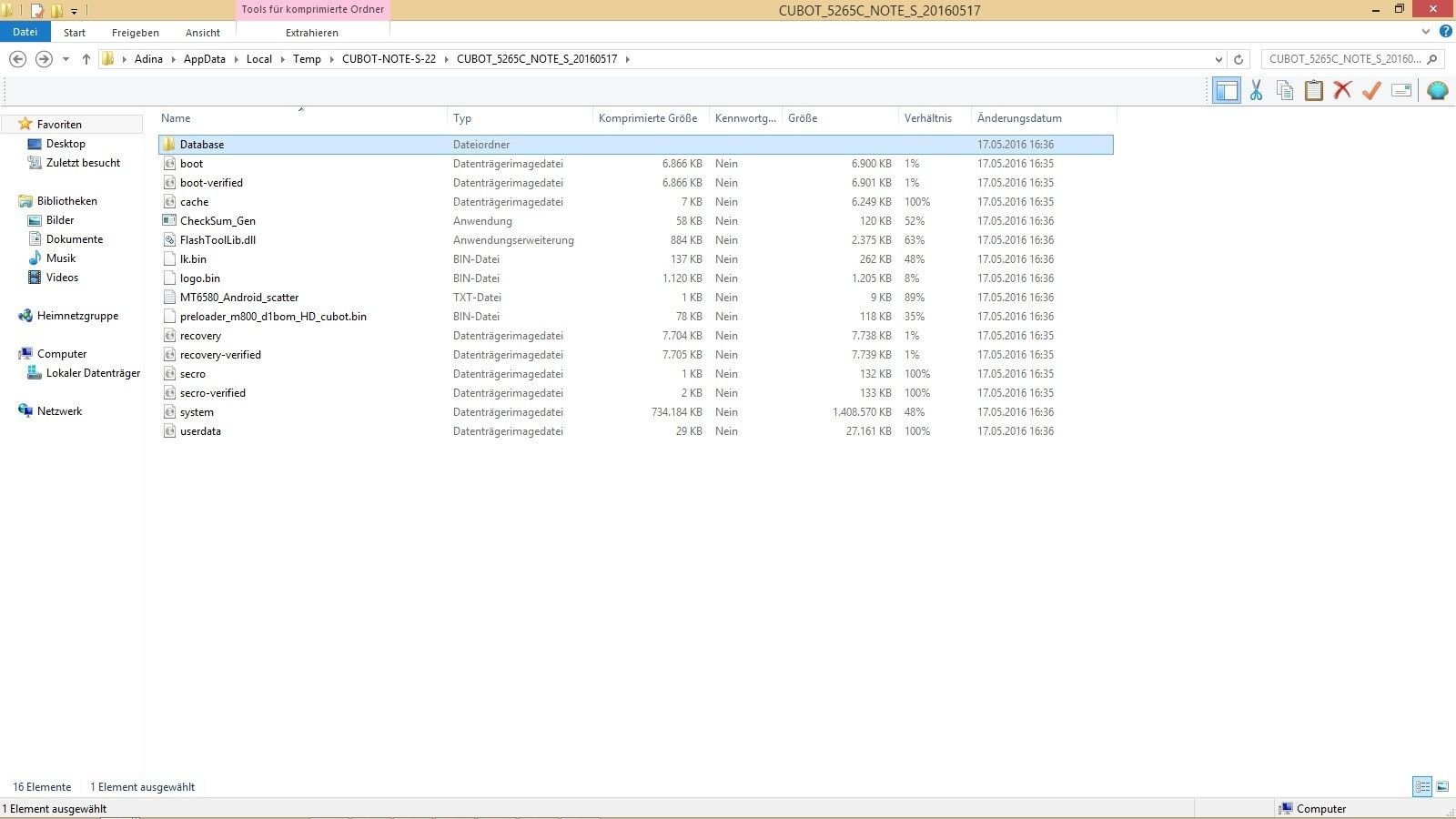Open the recent locations dropdown arrow
Viewport: 1456px width, 819px height.
pos(66,59)
